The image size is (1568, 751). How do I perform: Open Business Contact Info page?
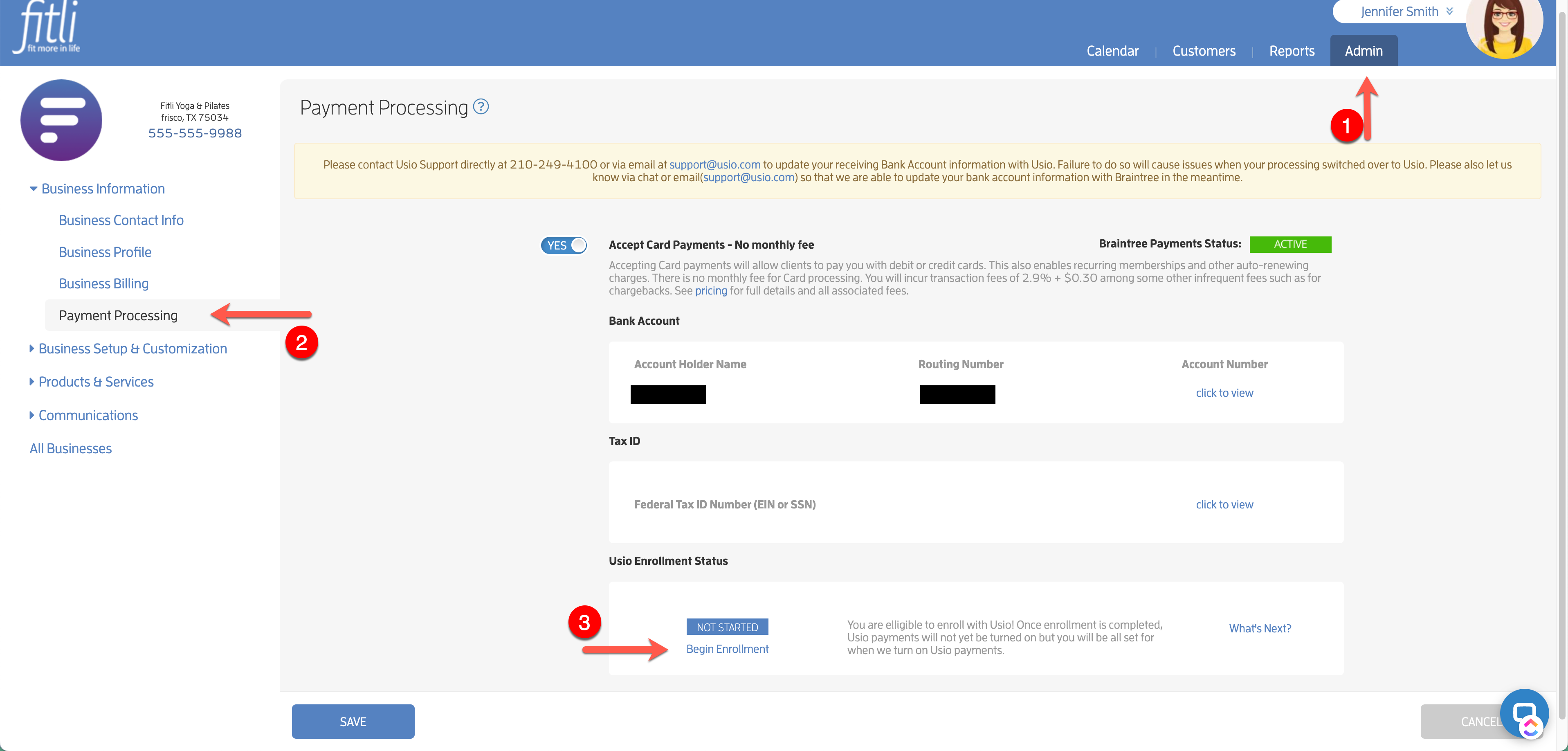(x=121, y=220)
